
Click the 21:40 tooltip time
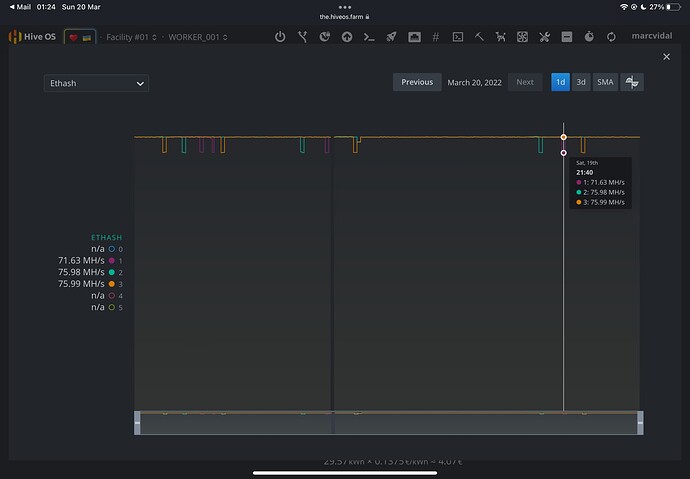pos(584,172)
